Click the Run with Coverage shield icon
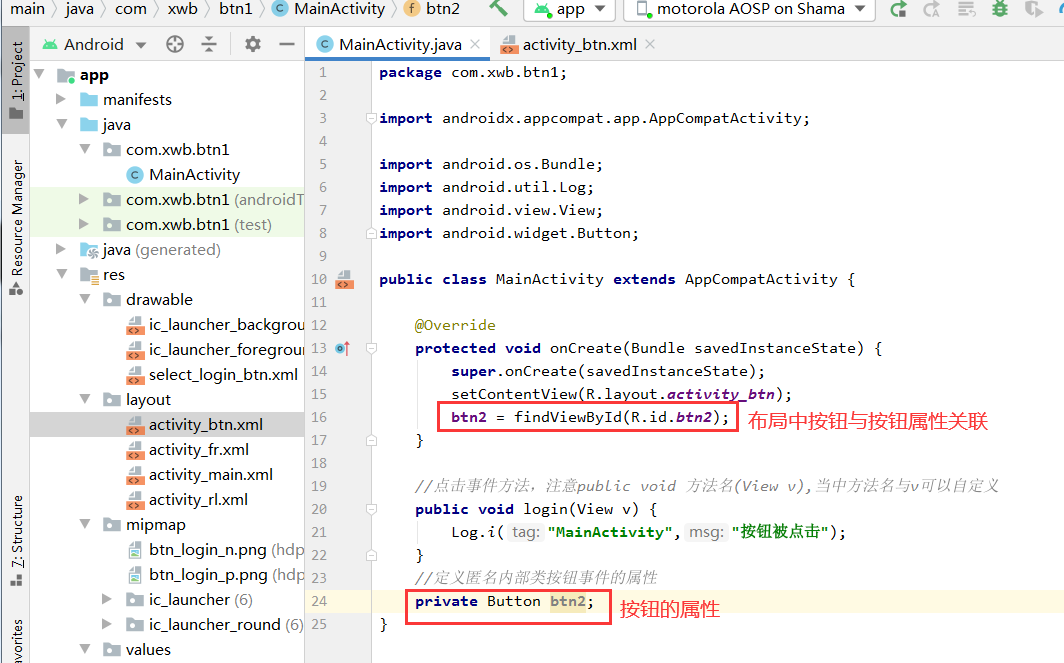This screenshot has width=1064, height=663. coord(1033,10)
